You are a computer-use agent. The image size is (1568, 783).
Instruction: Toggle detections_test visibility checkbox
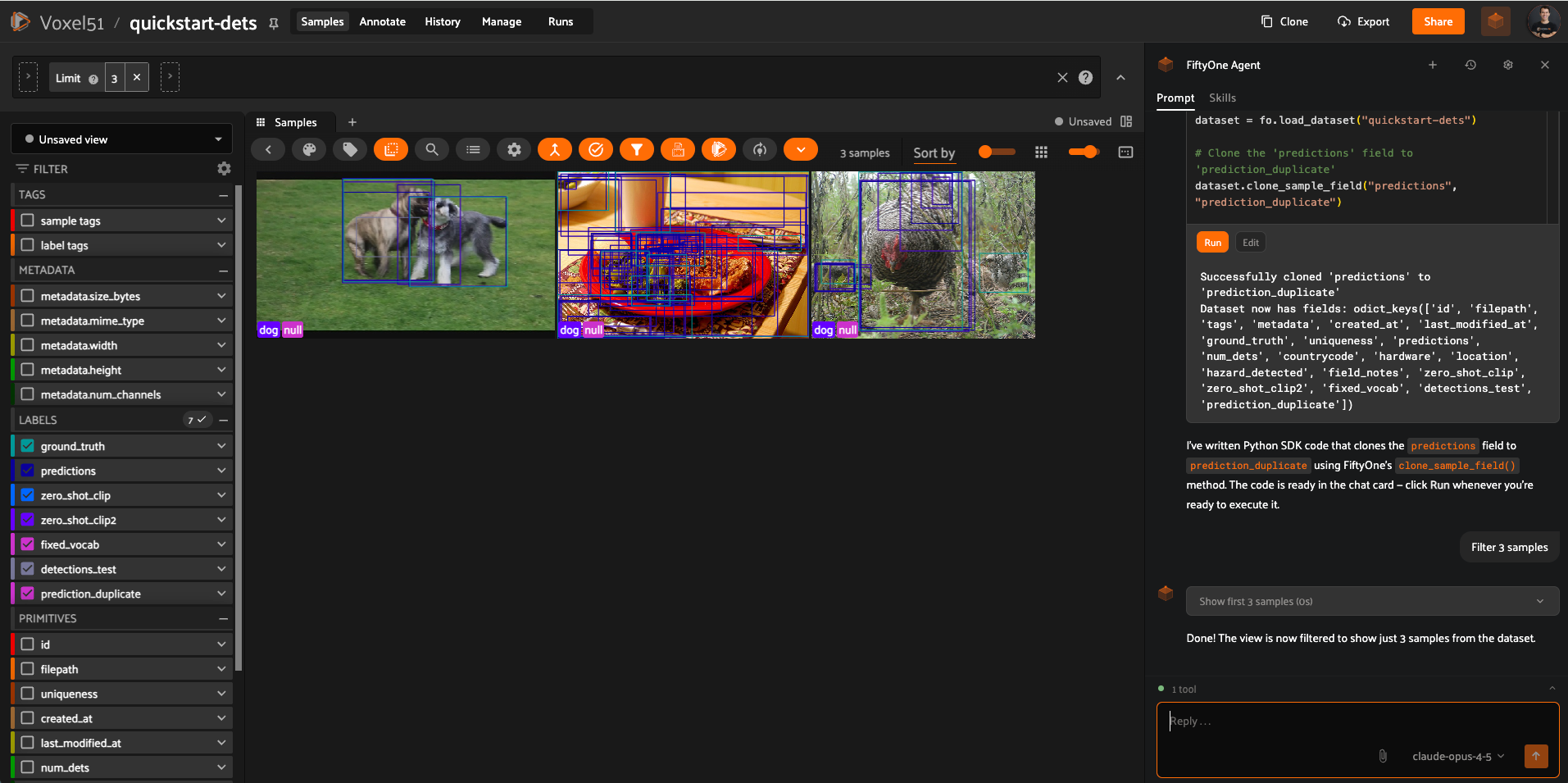point(28,569)
